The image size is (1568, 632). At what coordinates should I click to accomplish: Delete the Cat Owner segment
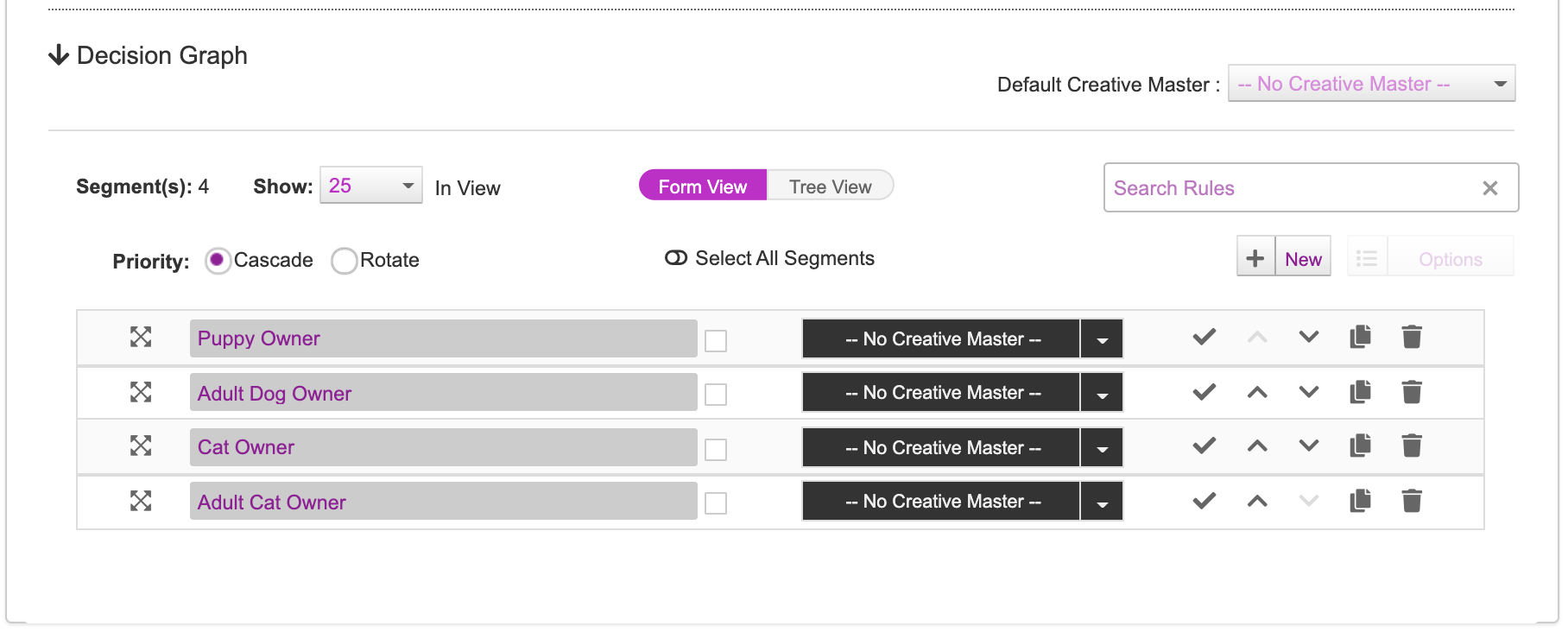(1412, 446)
